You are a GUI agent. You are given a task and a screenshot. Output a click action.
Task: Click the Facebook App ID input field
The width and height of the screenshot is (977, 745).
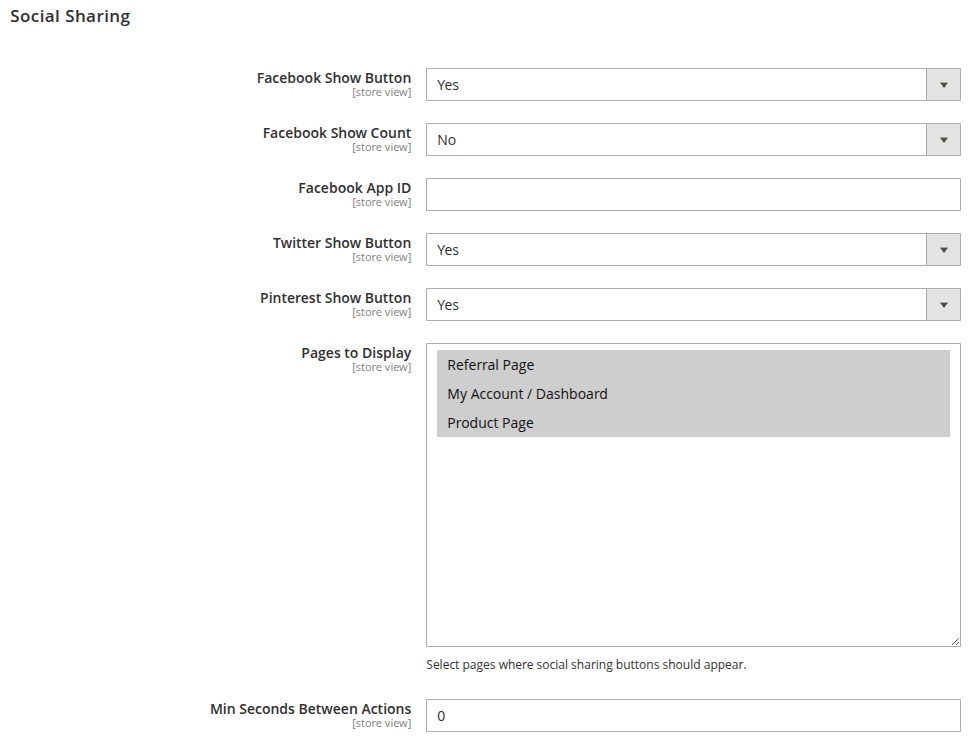coord(693,194)
